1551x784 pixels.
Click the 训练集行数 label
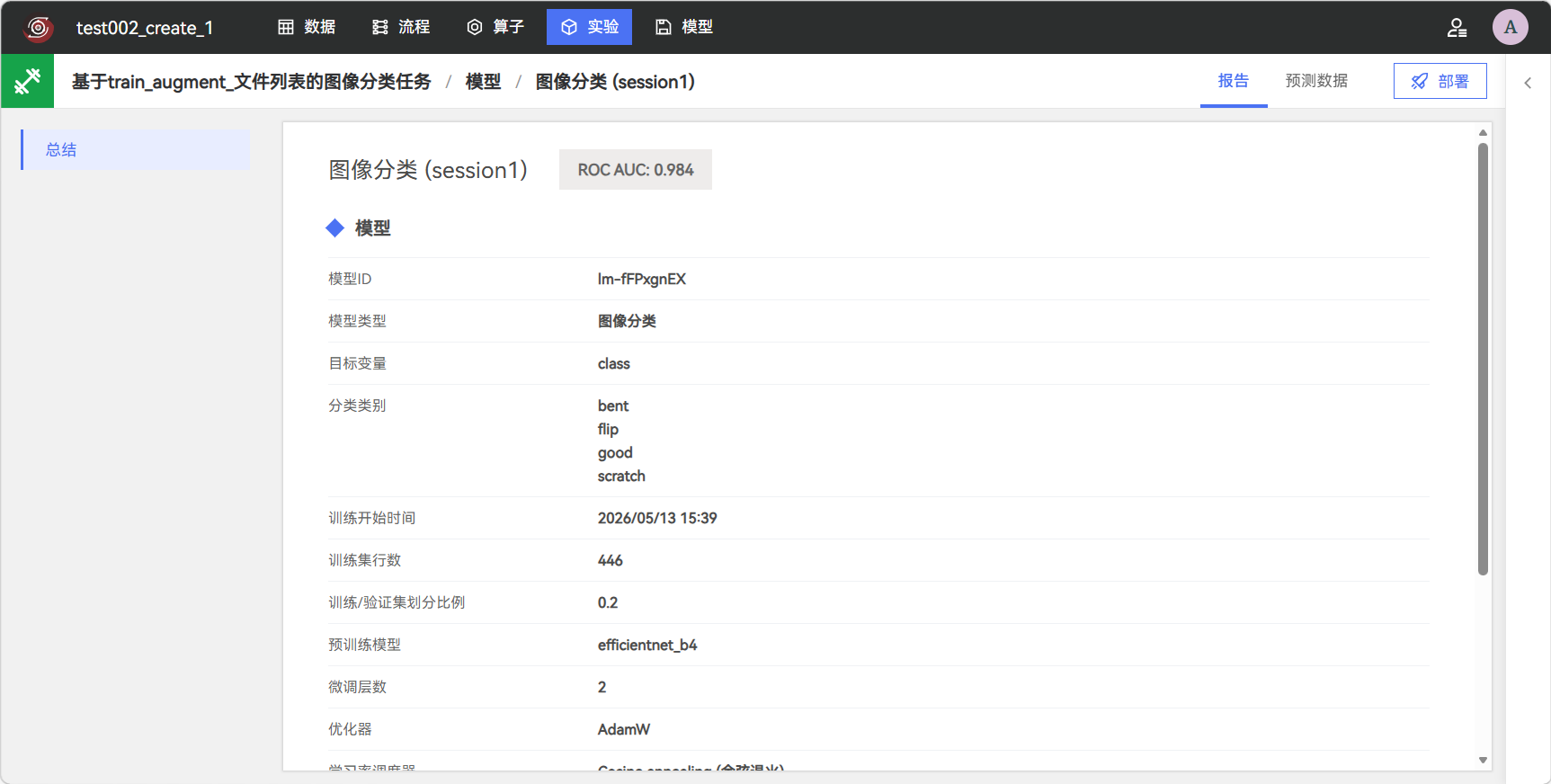coord(364,560)
